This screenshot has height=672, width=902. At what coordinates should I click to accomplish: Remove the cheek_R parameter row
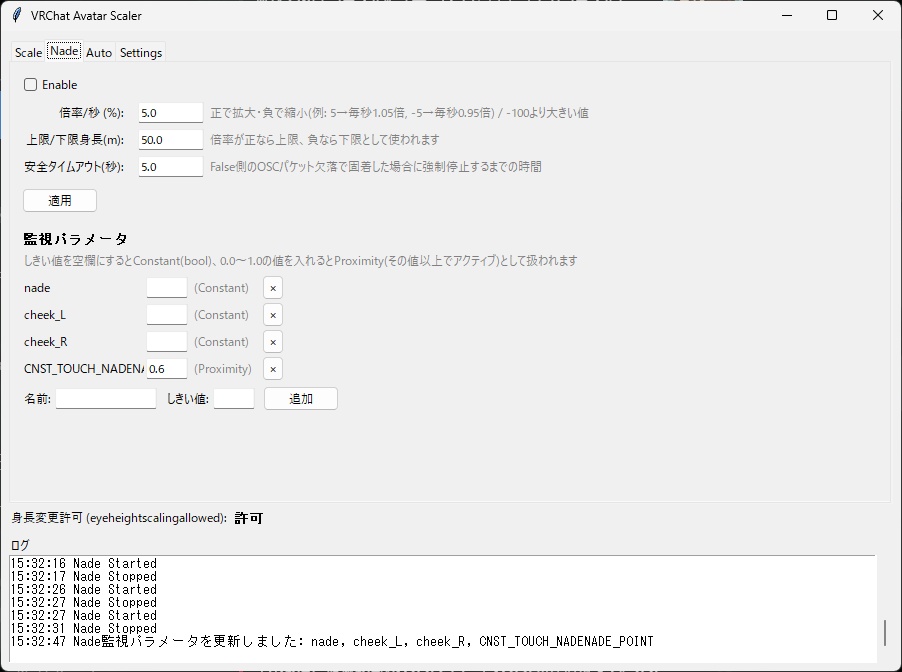(273, 342)
